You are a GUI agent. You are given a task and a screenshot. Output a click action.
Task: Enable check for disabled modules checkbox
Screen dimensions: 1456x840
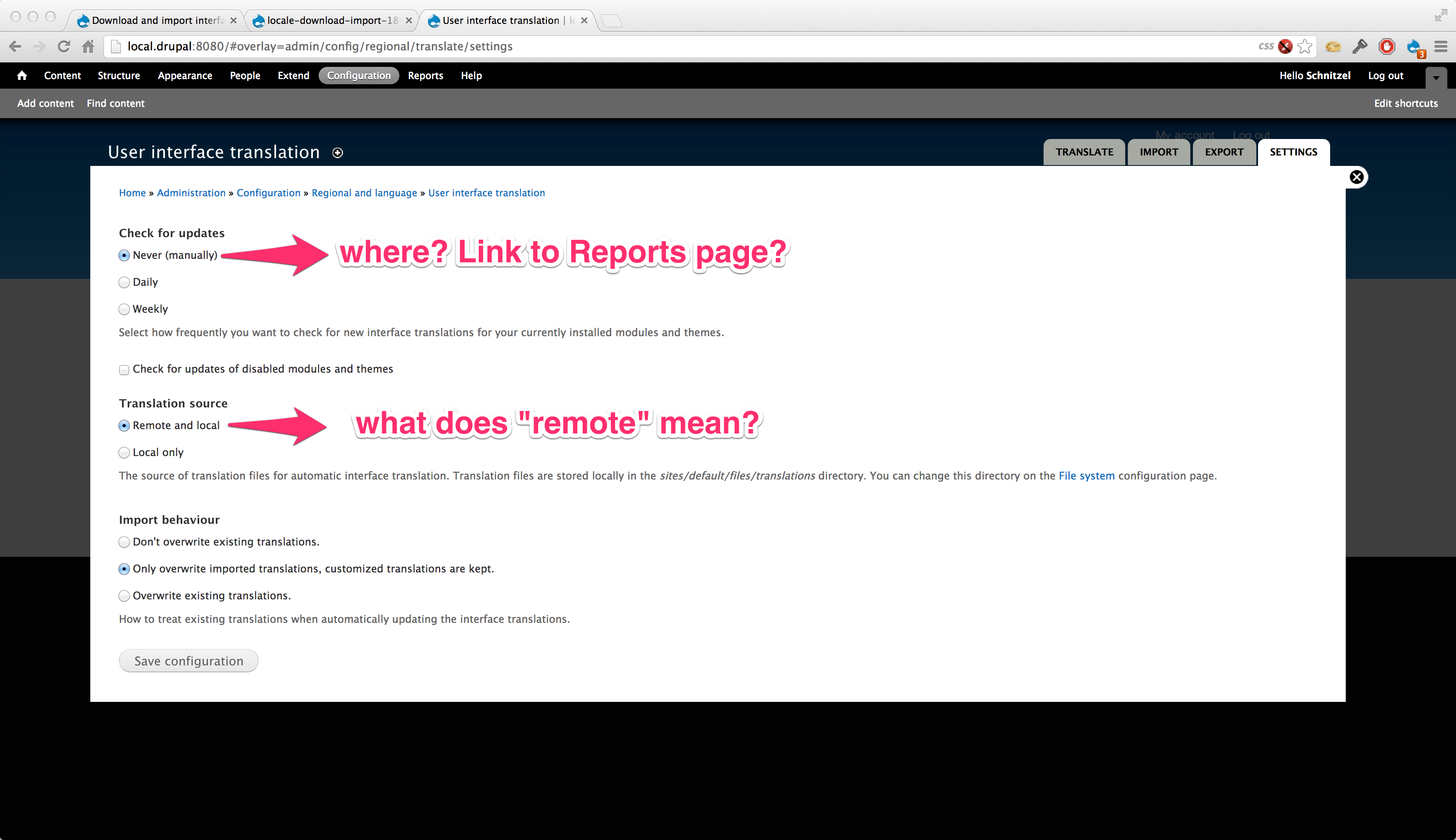pos(124,370)
